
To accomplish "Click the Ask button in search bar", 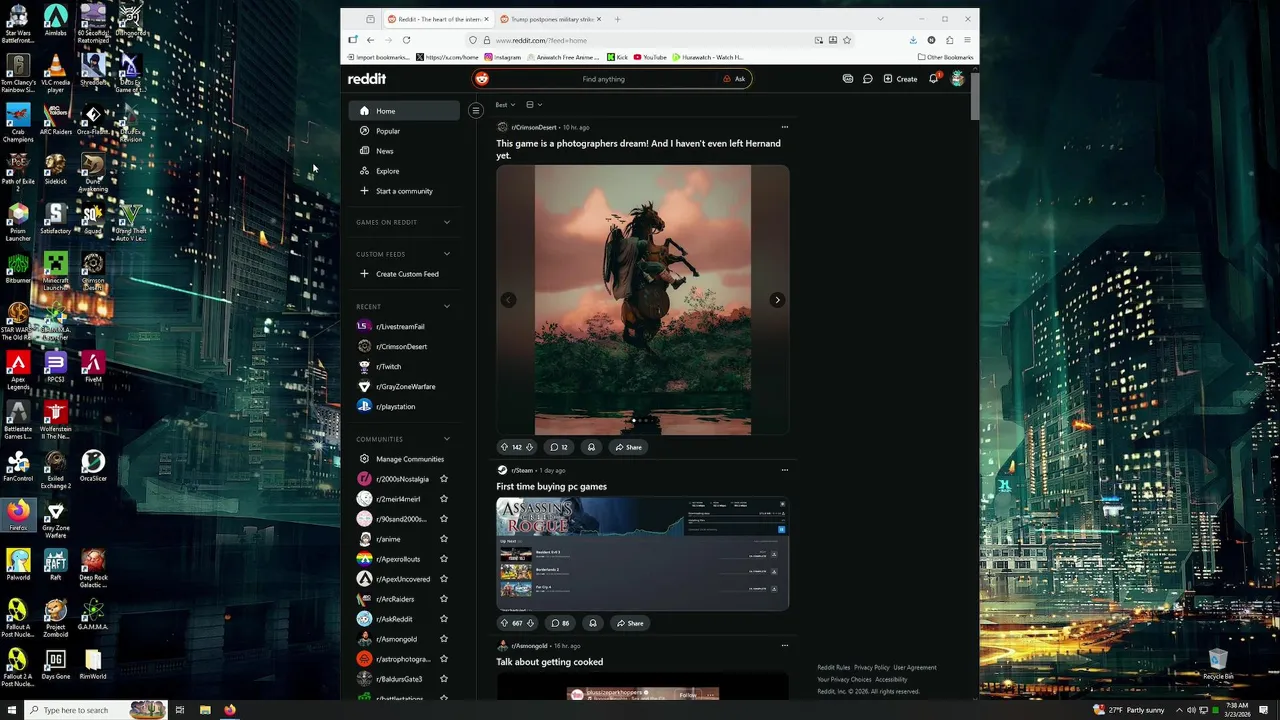I will click(x=734, y=79).
